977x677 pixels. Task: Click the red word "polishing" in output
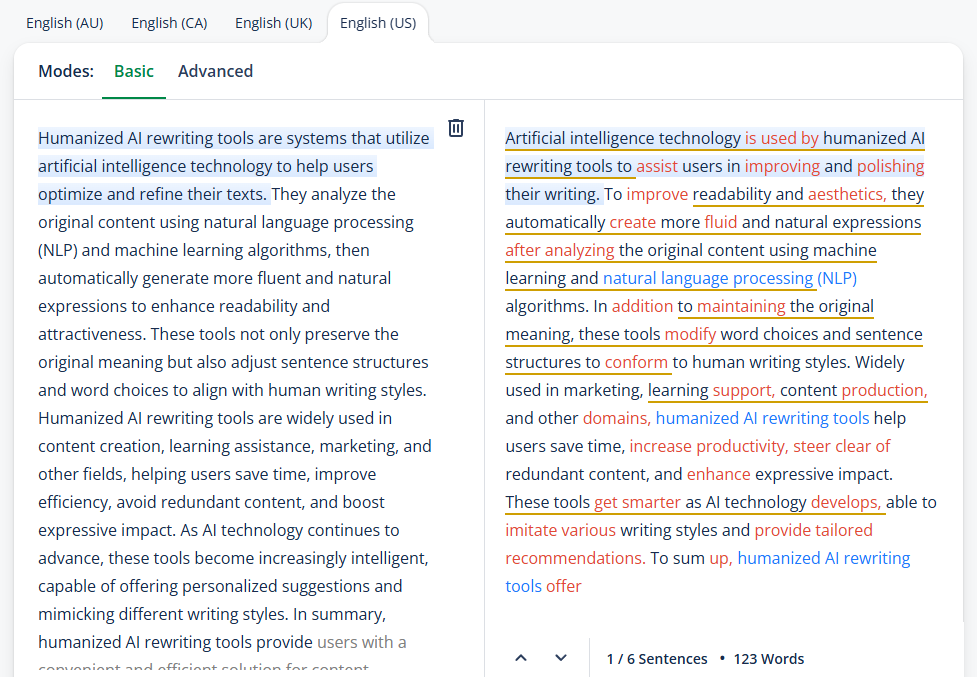click(890, 166)
